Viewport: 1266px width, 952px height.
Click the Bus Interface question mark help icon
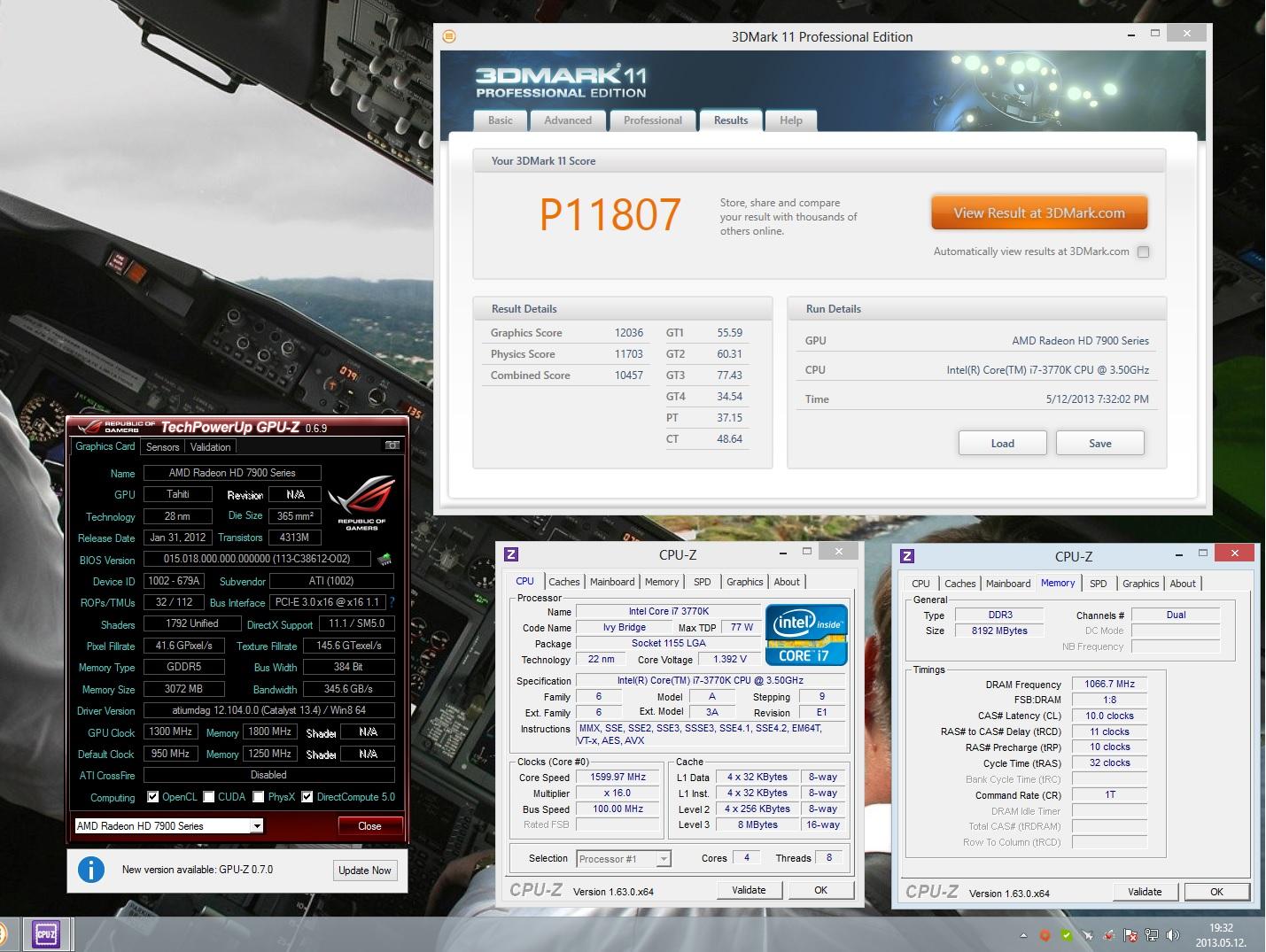point(392,602)
